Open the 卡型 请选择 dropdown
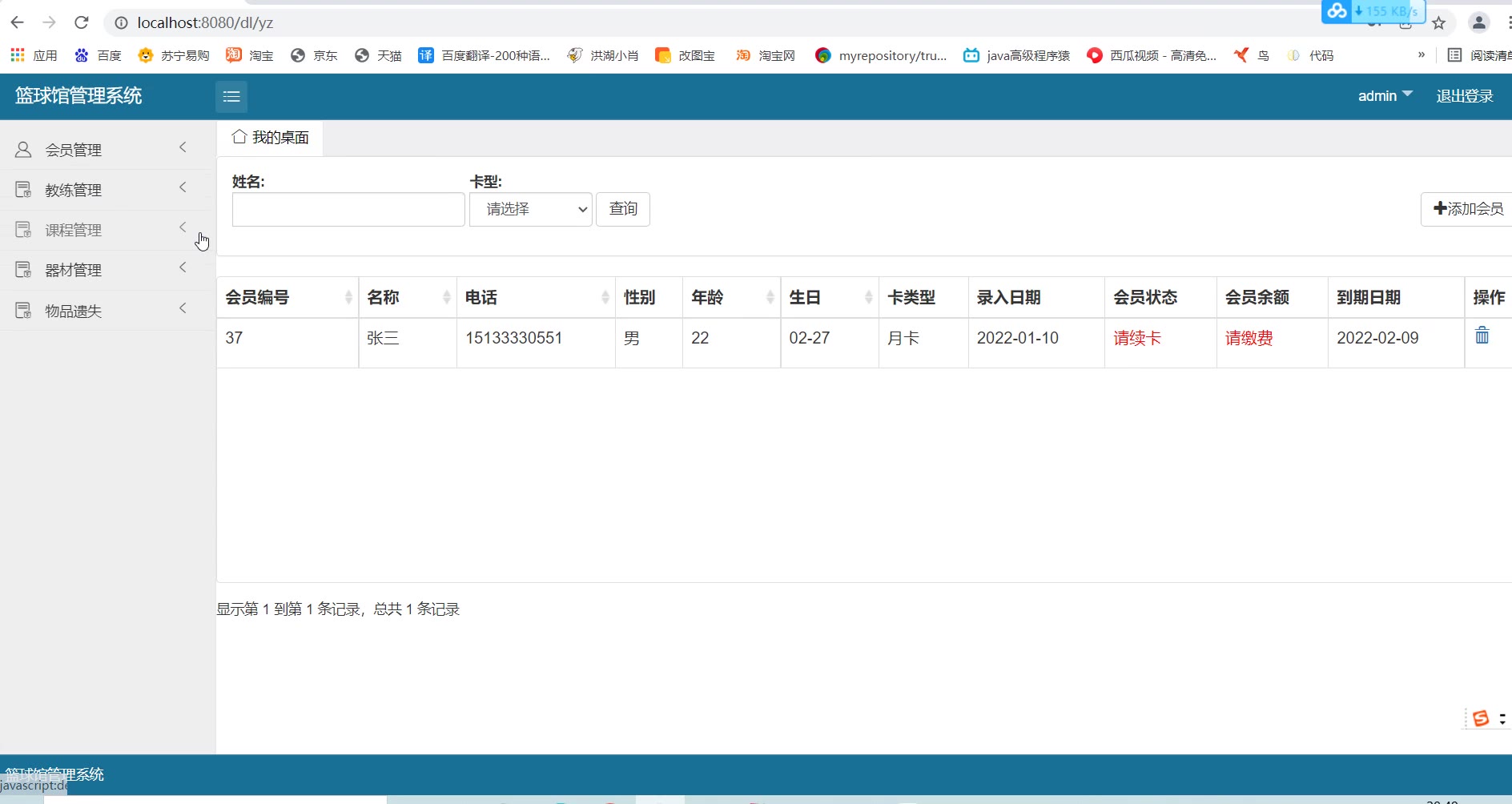The width and height of the screenshot is (1512, 804). click(530, 210)
